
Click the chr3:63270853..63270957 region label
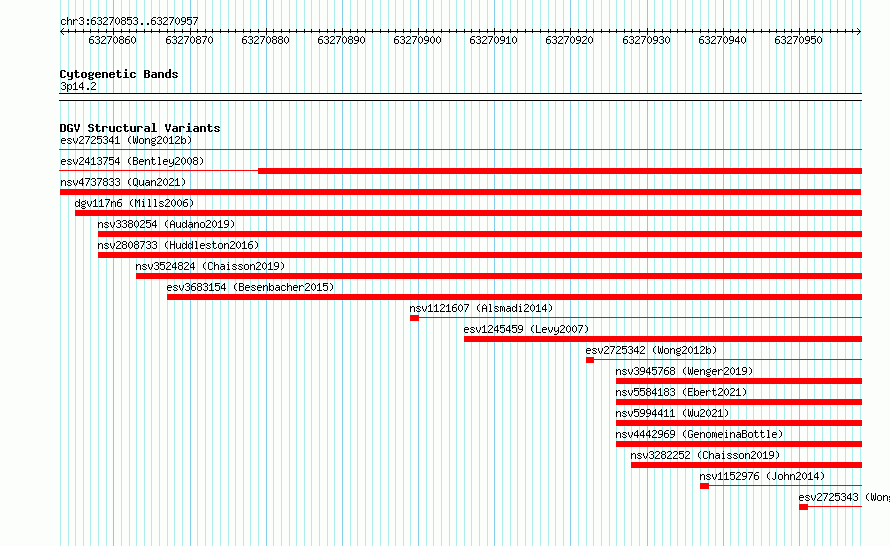tap(129, 21)
